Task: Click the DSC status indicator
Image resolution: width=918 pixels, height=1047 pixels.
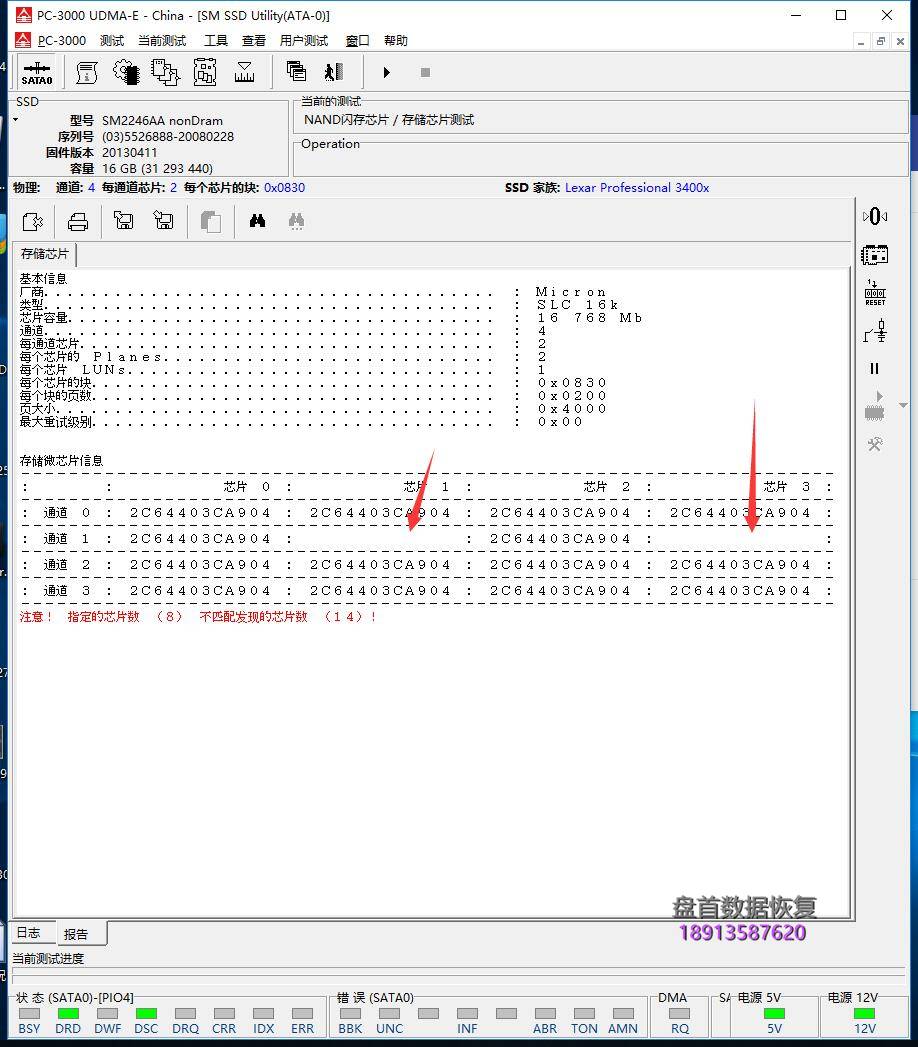Action: (146, 1014)
